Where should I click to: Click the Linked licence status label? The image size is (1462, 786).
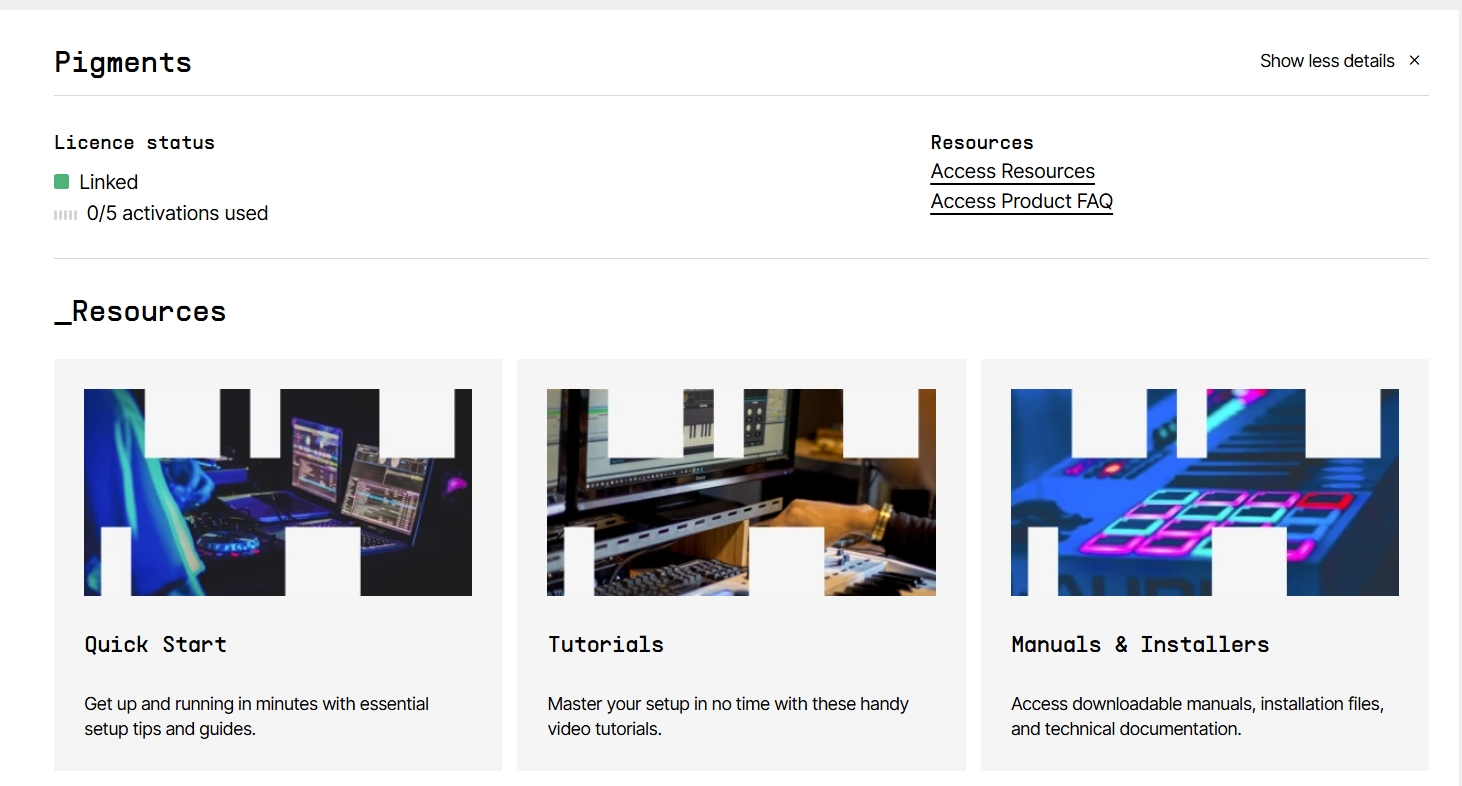click(108, 182)
